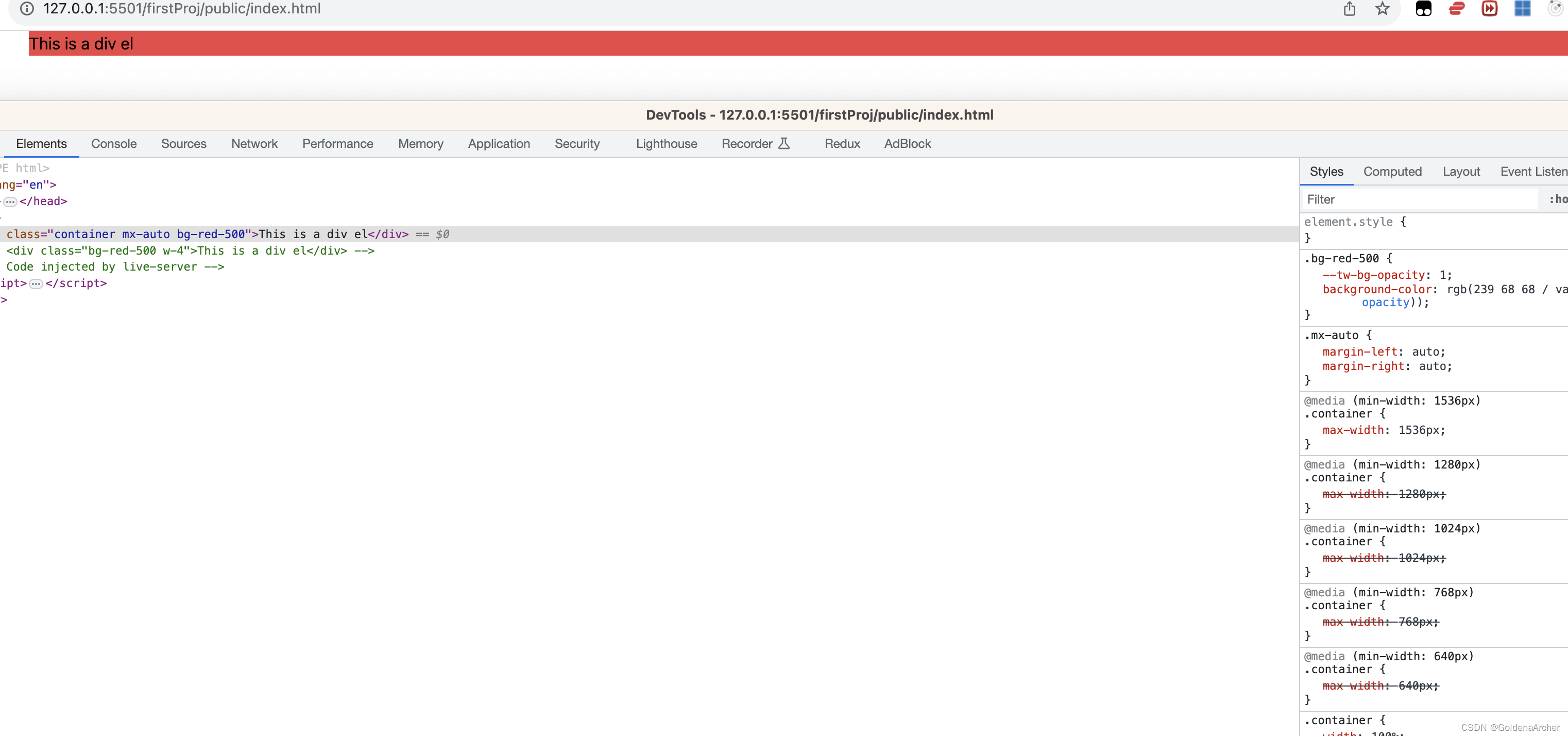Expand the collapsed head element ellipsis

point(10,202)
